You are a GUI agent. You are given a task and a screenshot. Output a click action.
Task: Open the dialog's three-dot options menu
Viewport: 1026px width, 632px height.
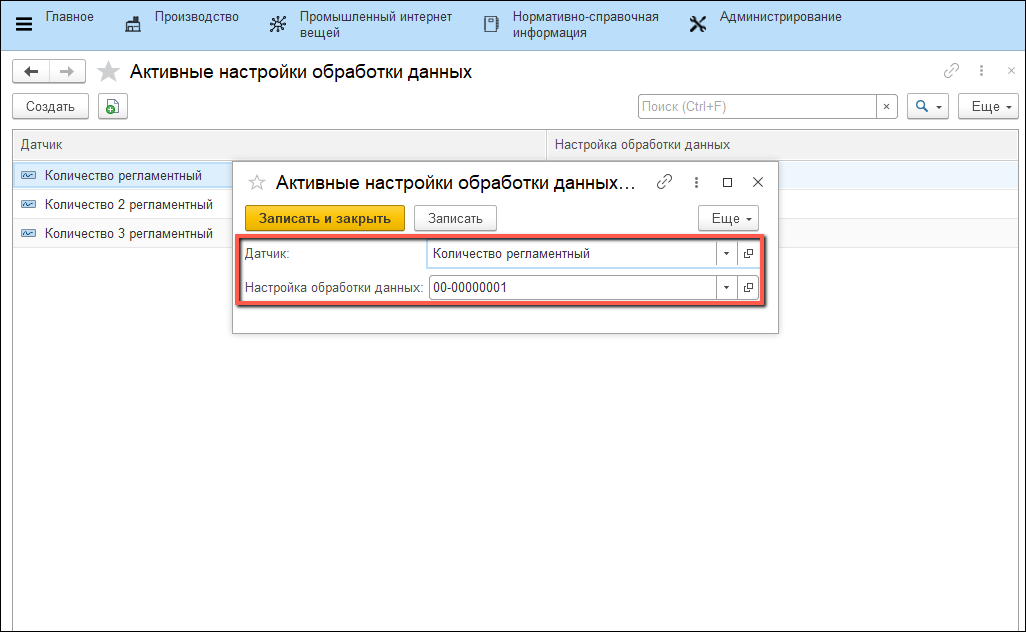696,182
